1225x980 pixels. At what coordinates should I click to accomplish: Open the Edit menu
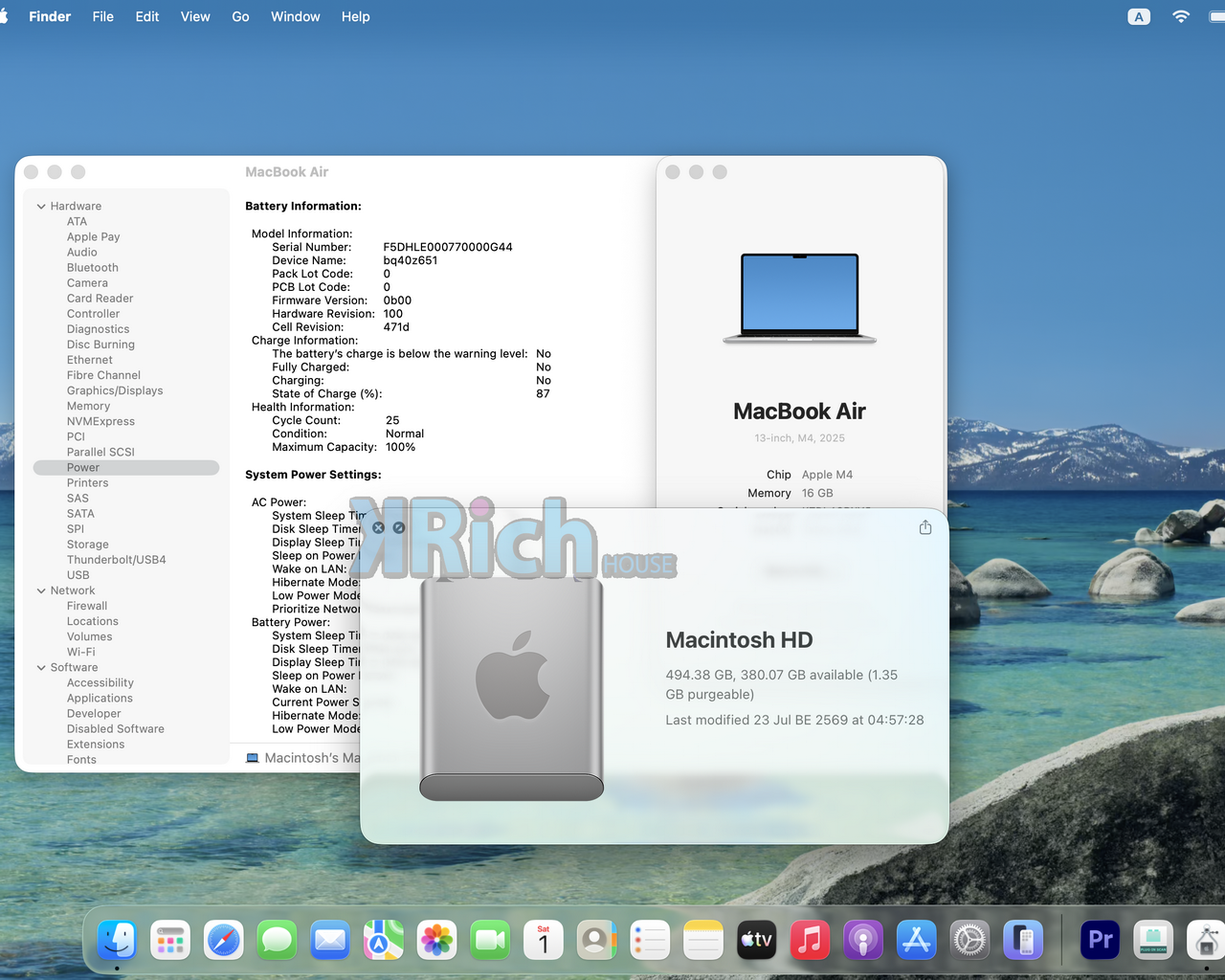pos(147,16)
